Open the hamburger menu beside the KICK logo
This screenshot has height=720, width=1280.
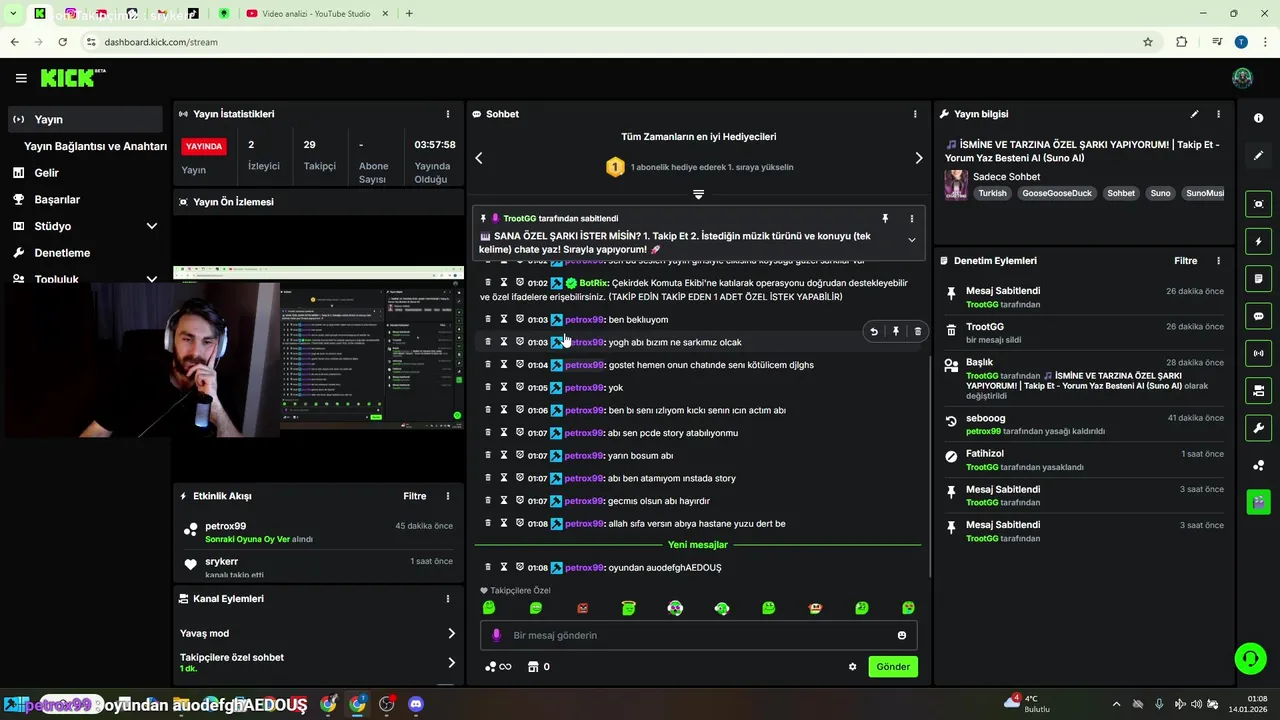21,78
